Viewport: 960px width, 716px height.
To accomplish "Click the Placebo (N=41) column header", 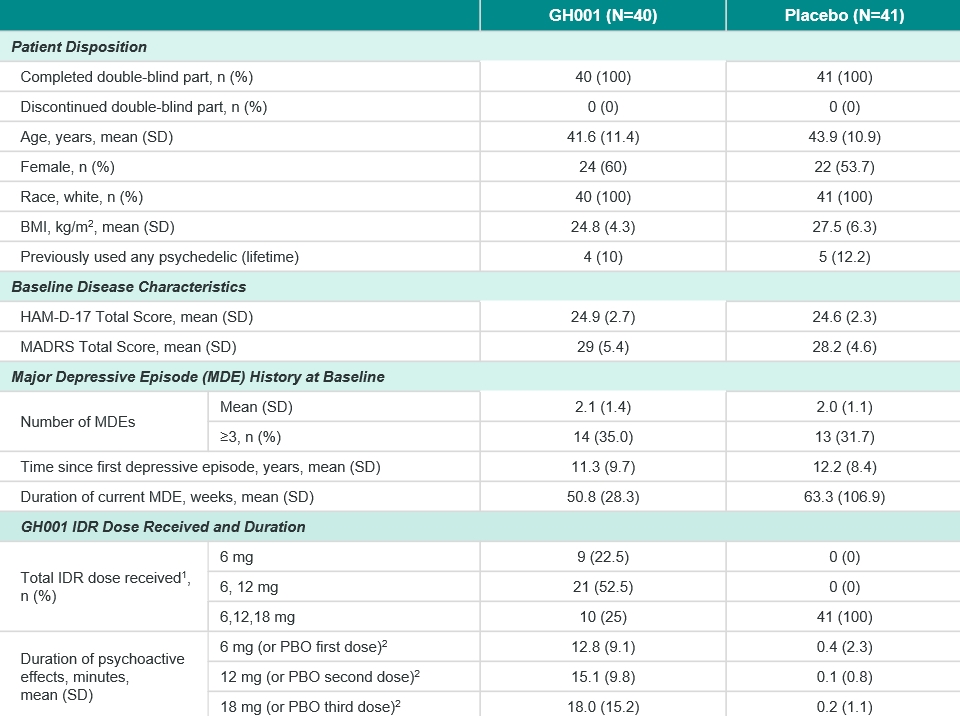I will pos(844,16).
